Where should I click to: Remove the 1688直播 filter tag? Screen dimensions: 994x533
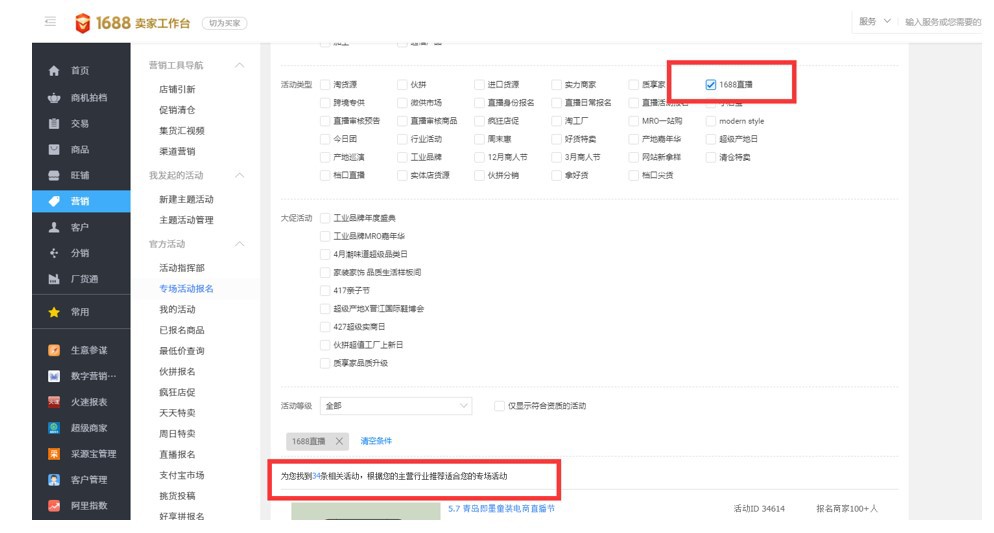[339, 441]
